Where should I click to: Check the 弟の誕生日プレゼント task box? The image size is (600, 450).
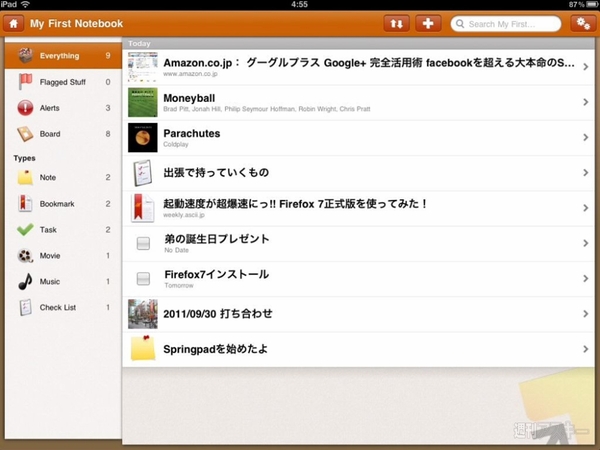pos(143,243)
